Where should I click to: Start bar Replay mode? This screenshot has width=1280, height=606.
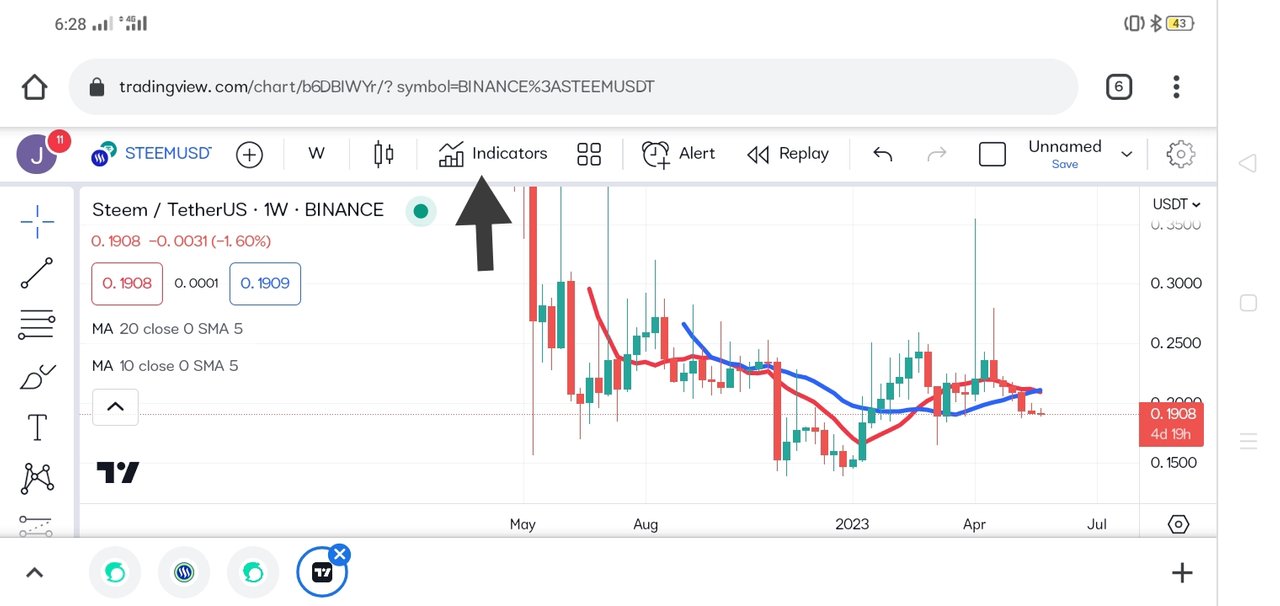point(788,154)
